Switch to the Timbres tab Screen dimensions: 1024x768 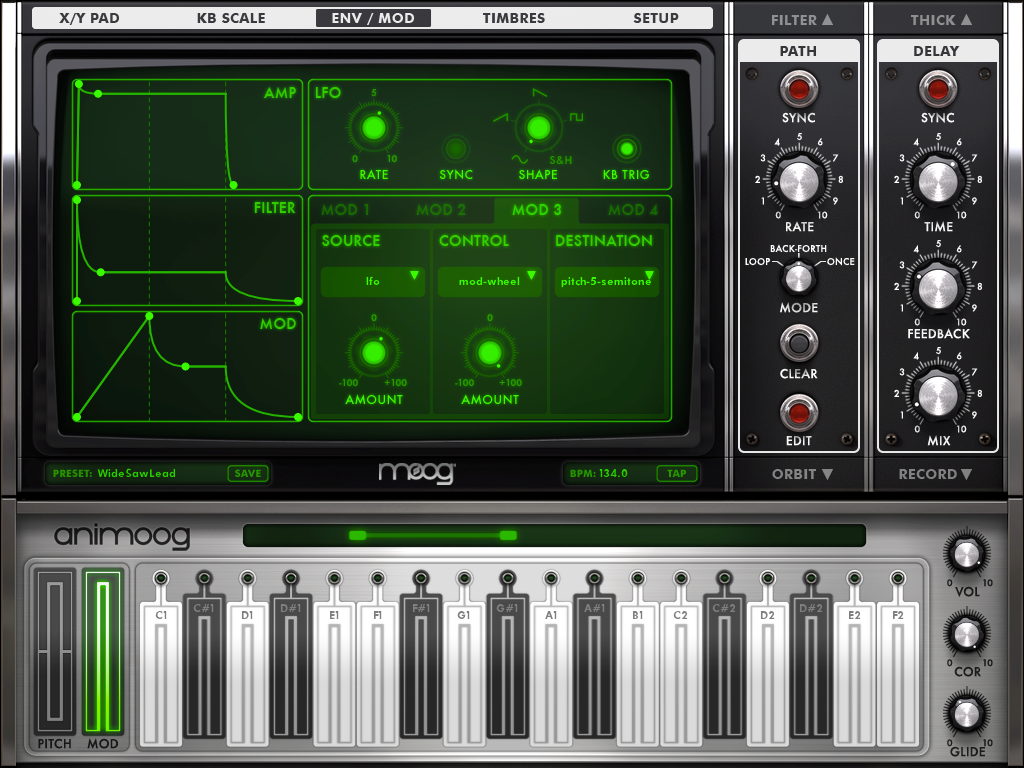point(513,18)
